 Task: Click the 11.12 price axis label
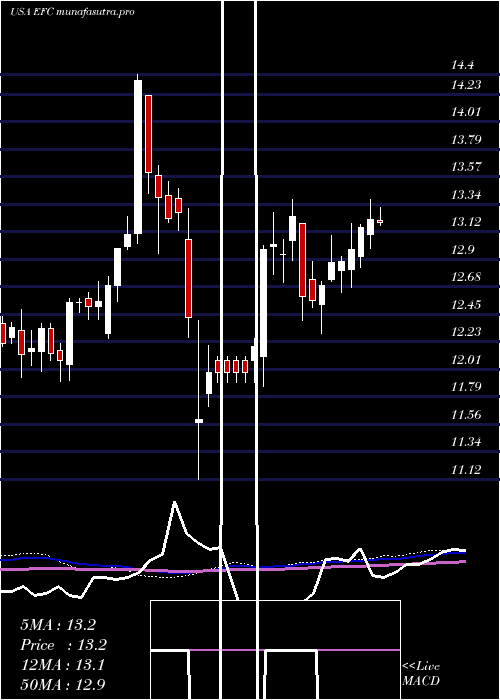(x=466, y=470)
